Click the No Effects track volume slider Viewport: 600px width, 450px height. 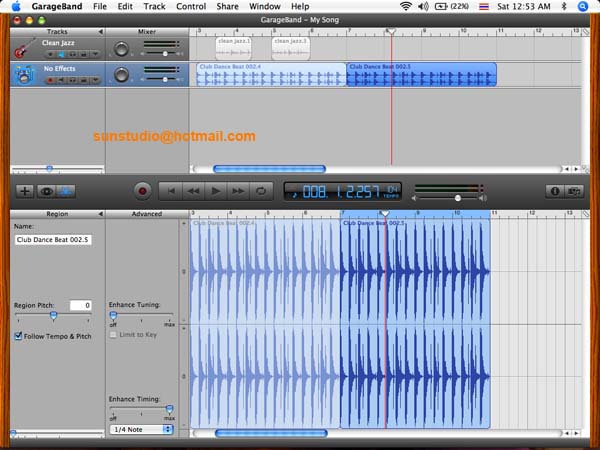[x=165, y=80]
